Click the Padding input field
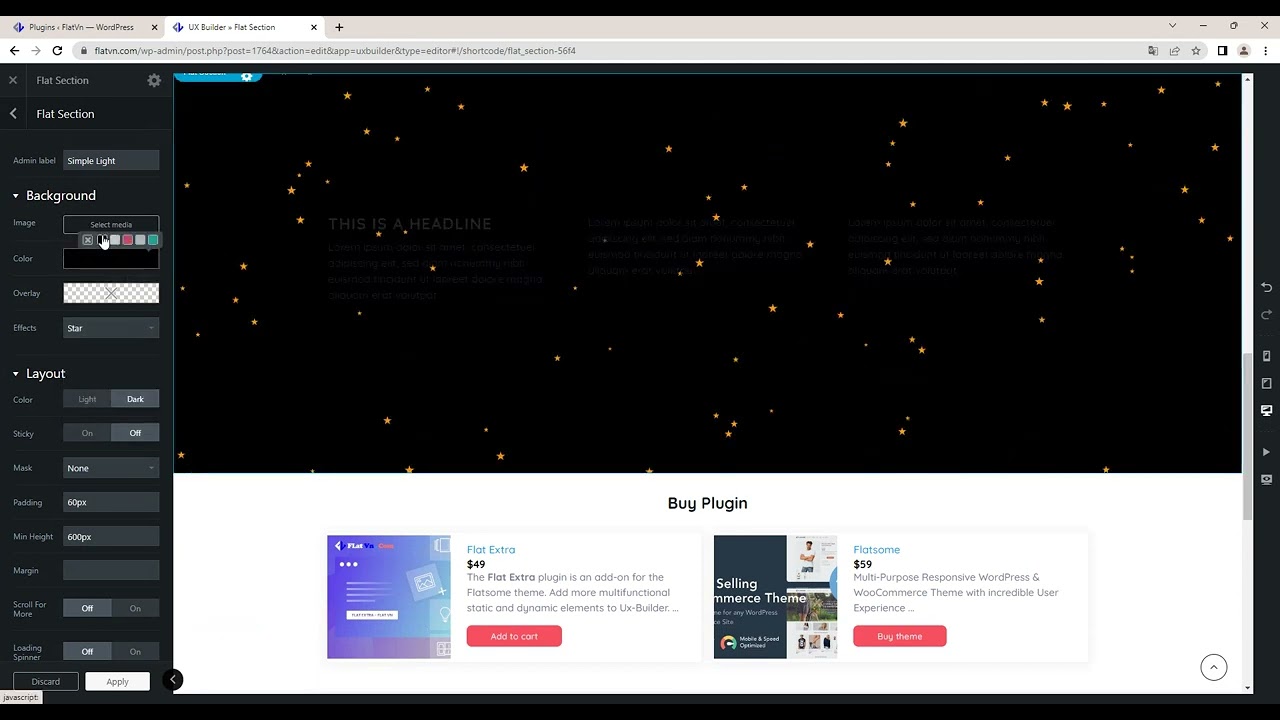 [111, 502]
